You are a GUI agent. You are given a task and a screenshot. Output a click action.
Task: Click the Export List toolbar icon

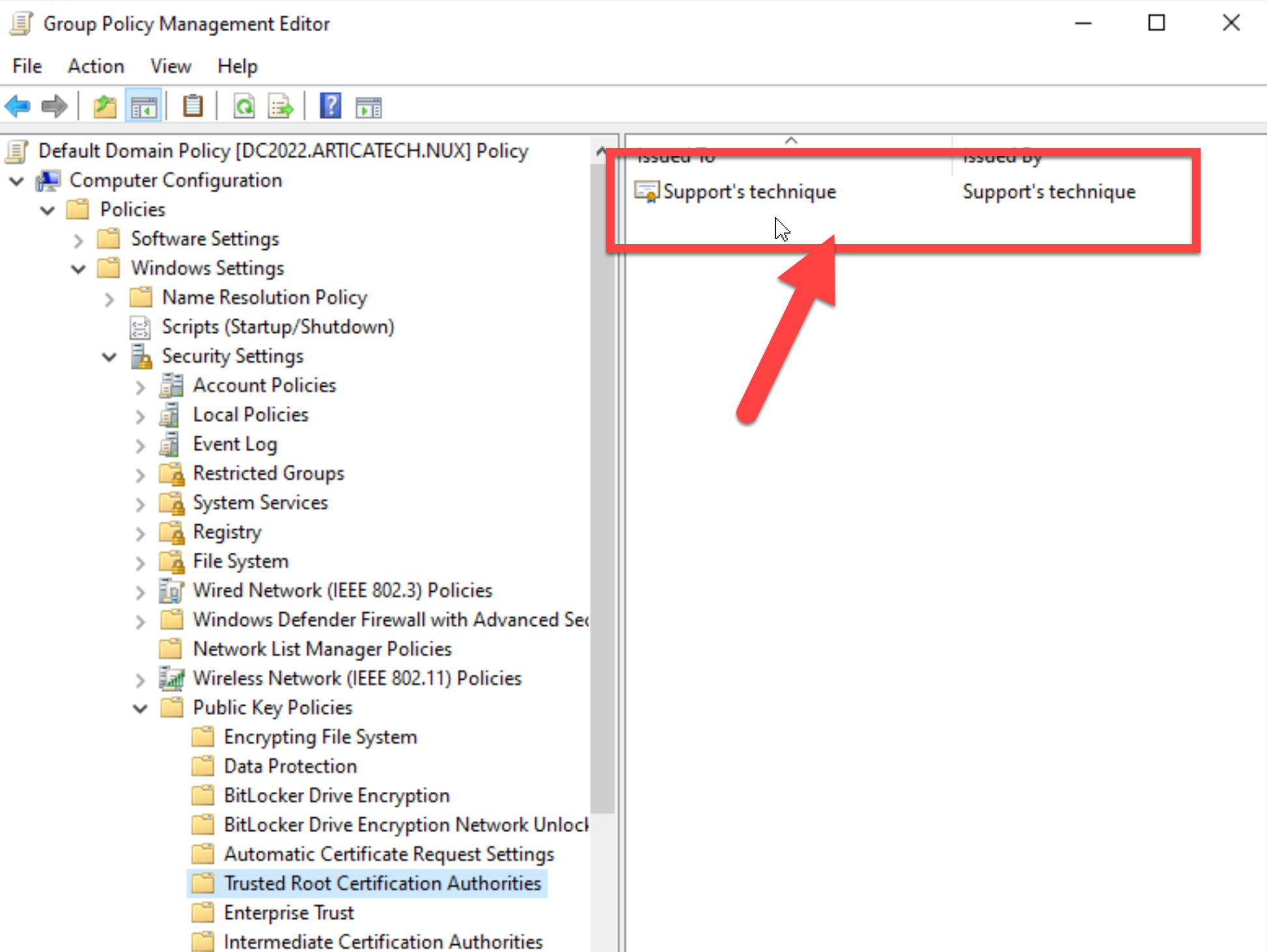click(x=281, y=106)
